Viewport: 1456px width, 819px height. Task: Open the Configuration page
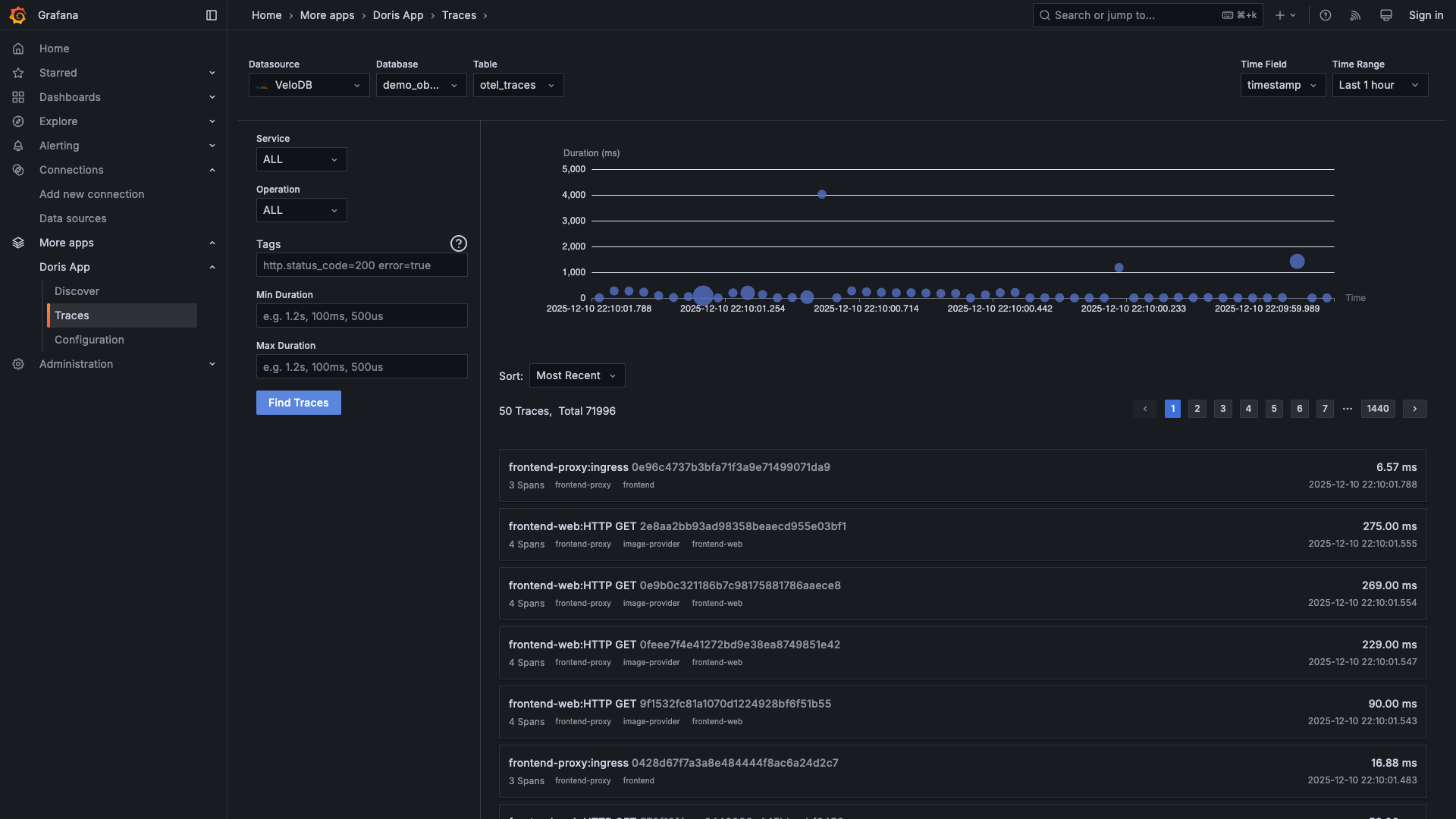click(x=89, y=340)
